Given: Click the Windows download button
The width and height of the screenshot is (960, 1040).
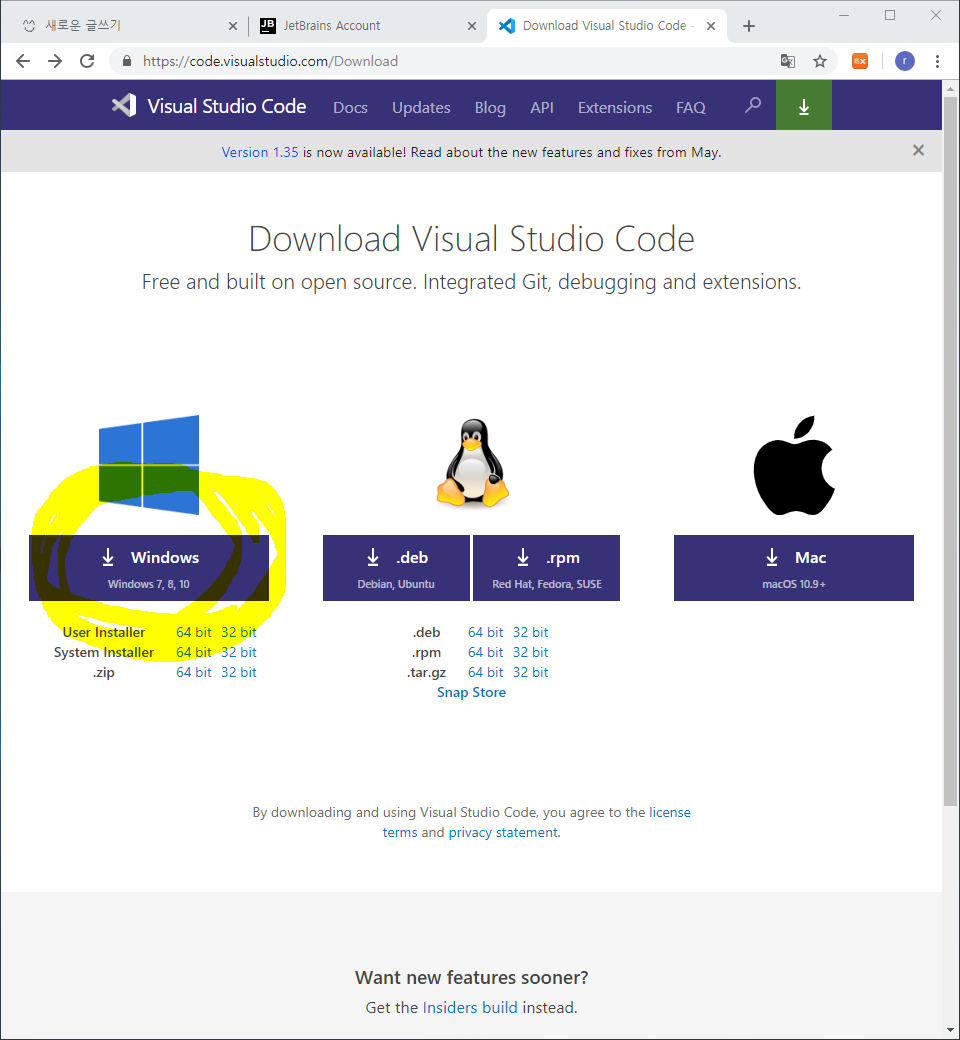Looking at the screenshot, I should [x=149, y=568].
